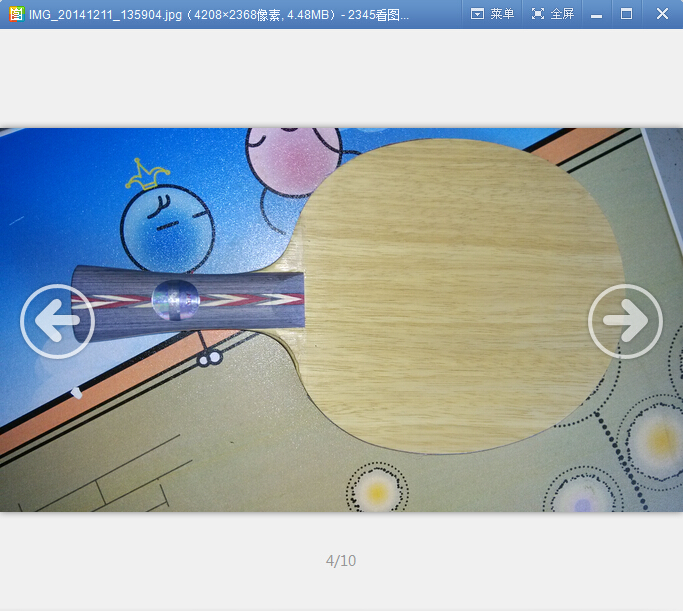Minimize the image viewer window
The image size is (683, 611).
click(596, 14)
